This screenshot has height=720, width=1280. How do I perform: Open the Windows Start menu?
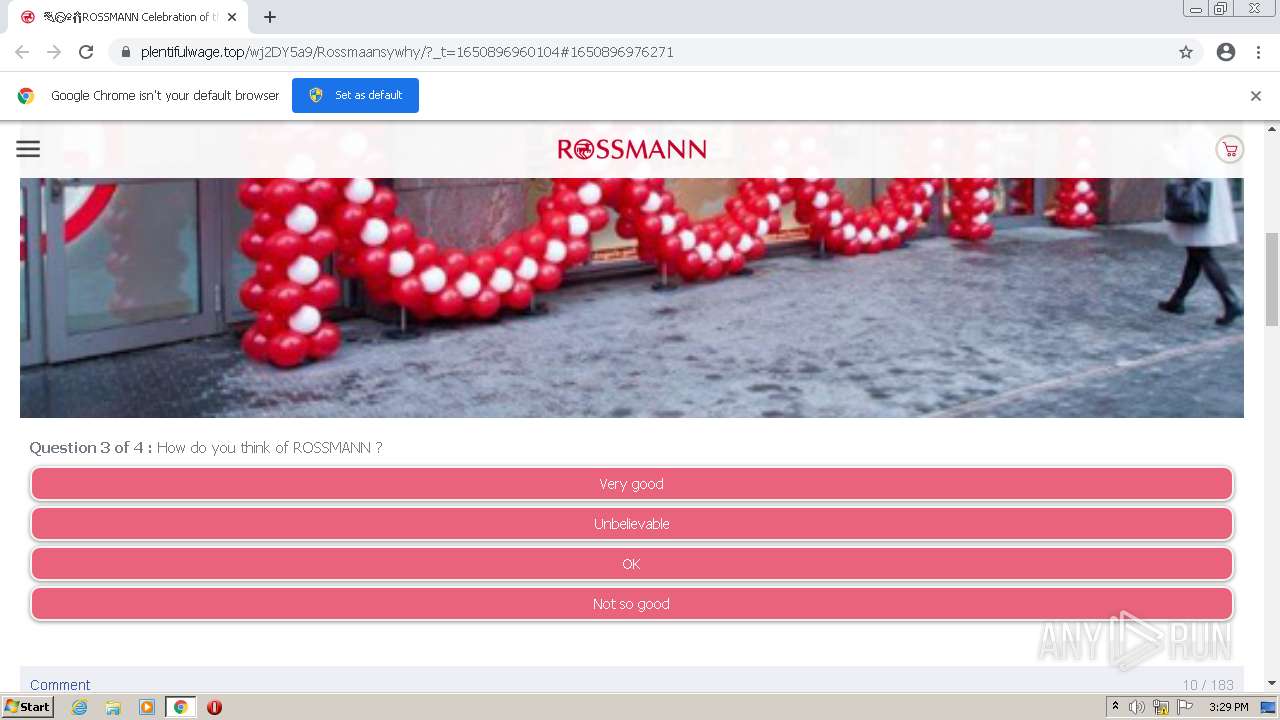(27, 707)
